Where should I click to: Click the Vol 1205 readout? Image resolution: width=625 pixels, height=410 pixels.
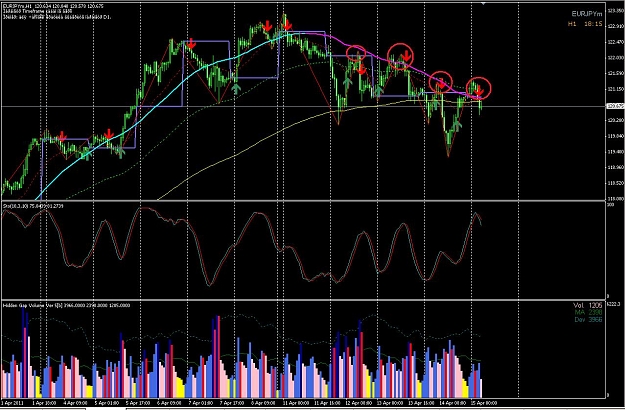tap(588, 306)
